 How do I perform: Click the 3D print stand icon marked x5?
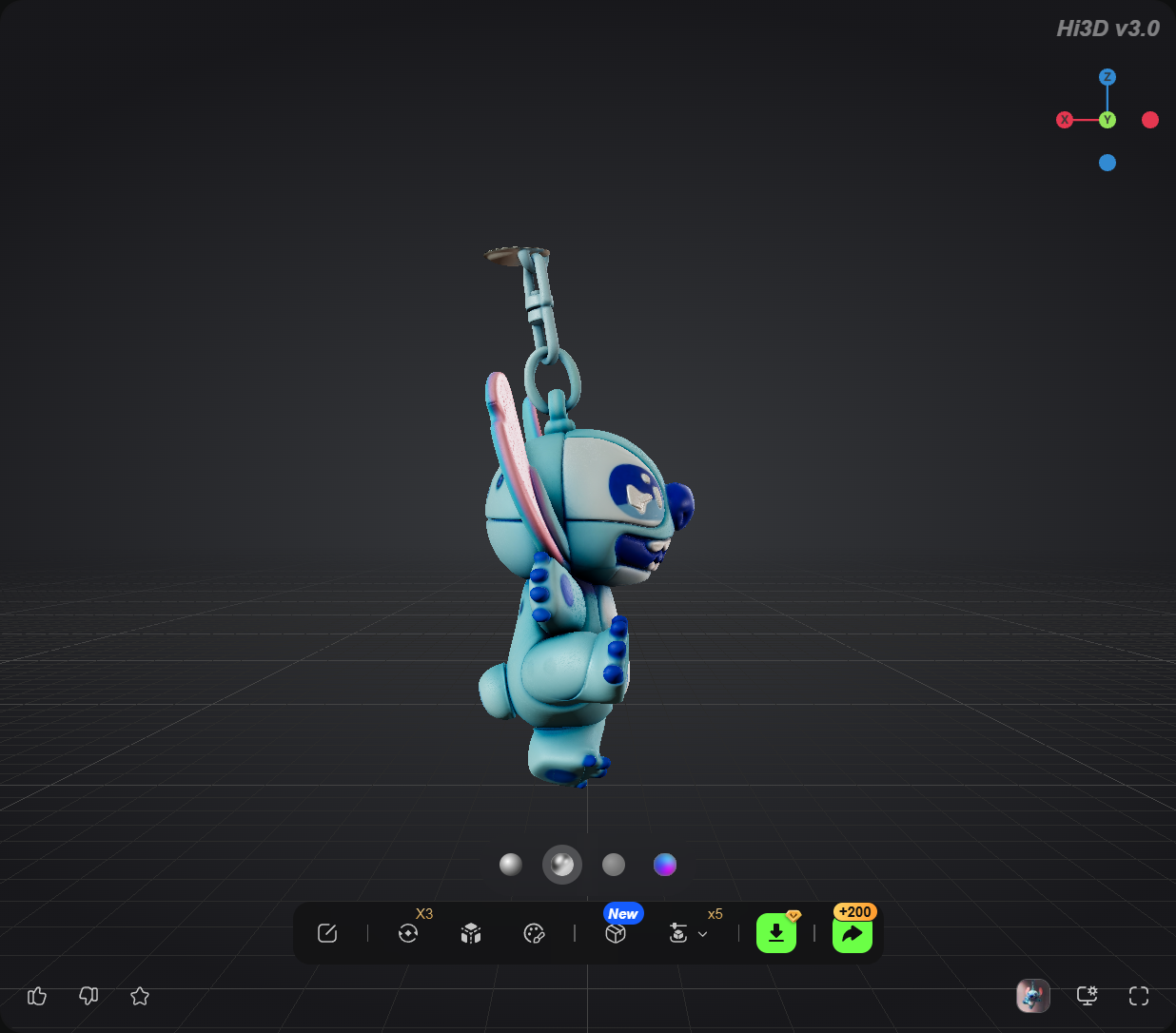(678, 933)
